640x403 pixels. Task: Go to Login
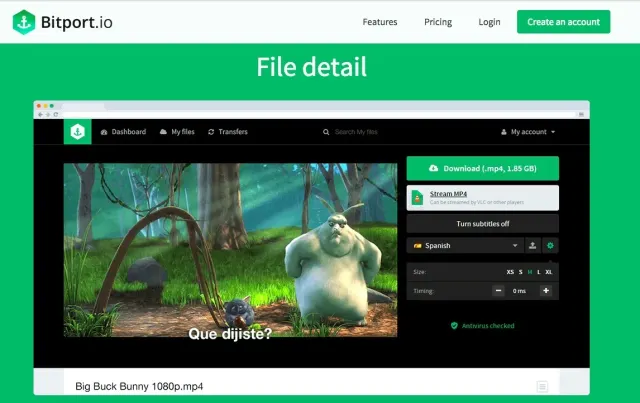click(489, 22)
